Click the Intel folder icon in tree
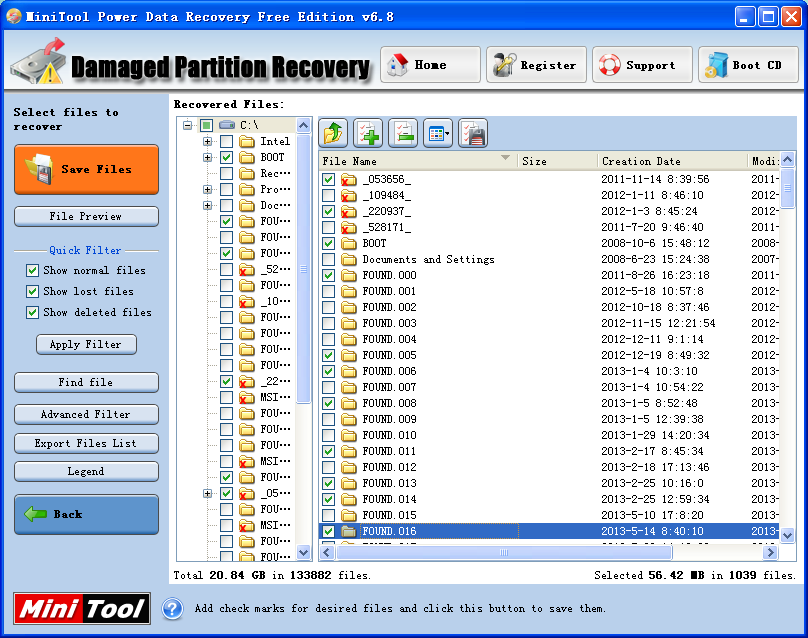 click(x=247, y=141)
